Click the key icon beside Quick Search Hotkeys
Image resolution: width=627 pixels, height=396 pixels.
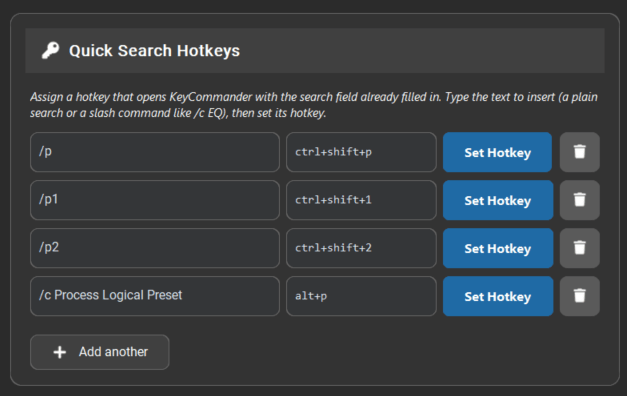[50, 51]
